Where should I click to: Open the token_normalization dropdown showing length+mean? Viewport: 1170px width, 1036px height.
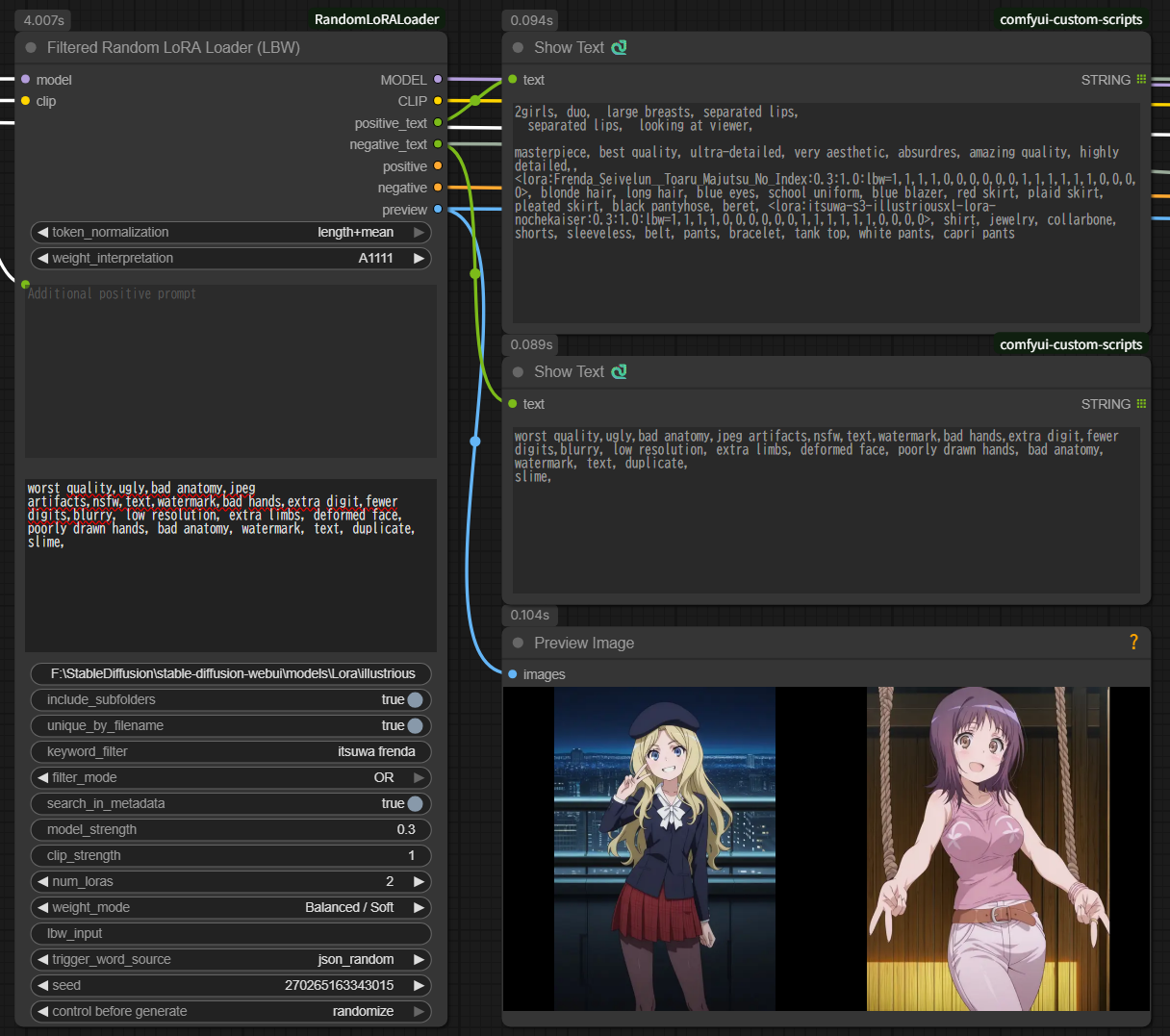coord(231,232)
